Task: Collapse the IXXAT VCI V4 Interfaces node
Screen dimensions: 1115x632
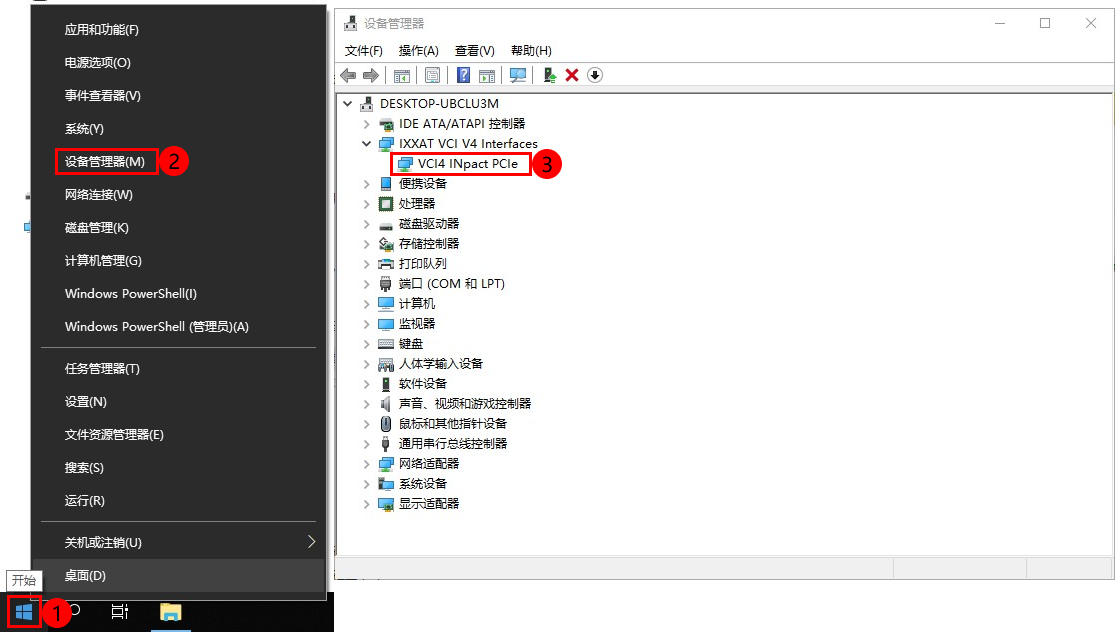Action: 365,143
